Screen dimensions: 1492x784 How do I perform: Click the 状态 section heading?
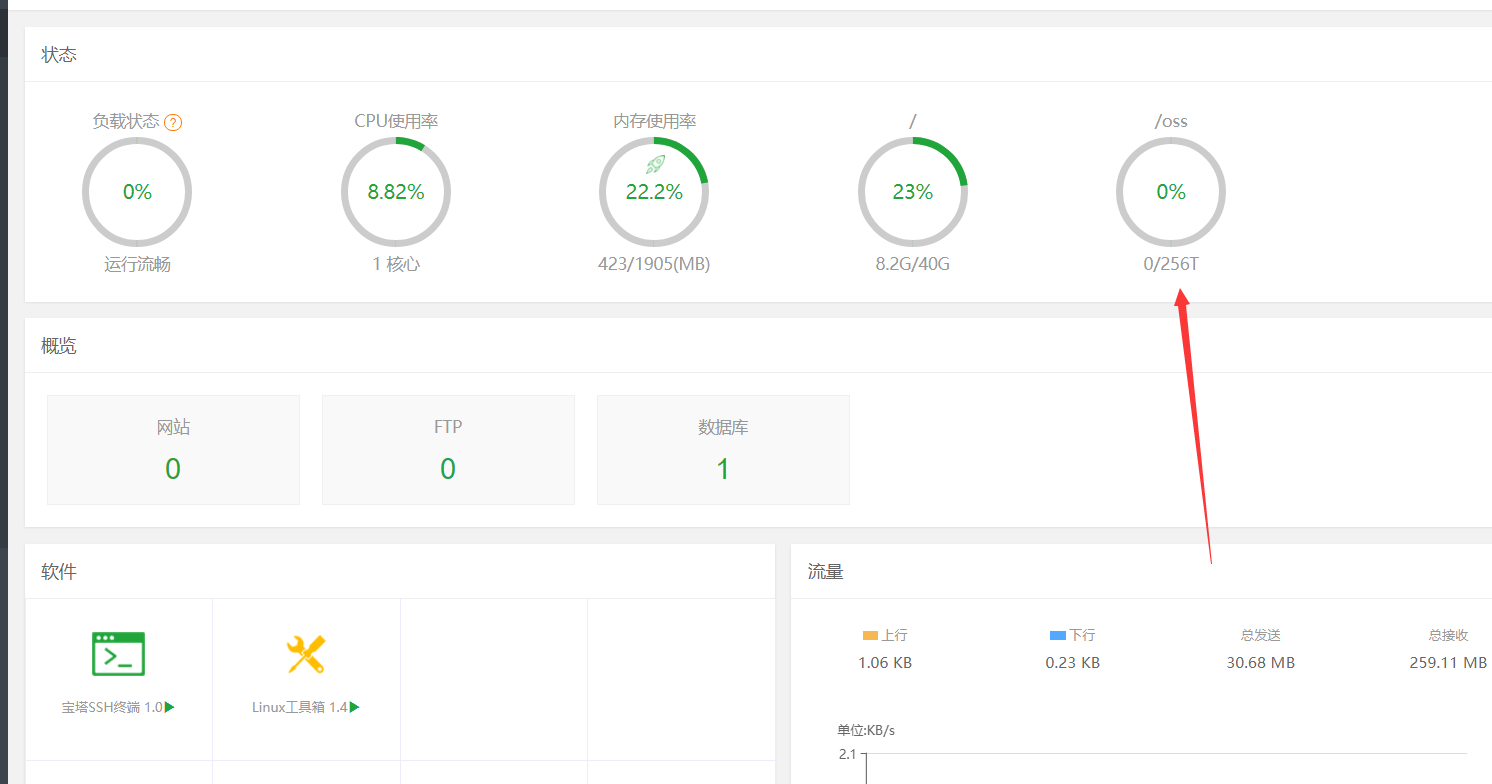59,55
